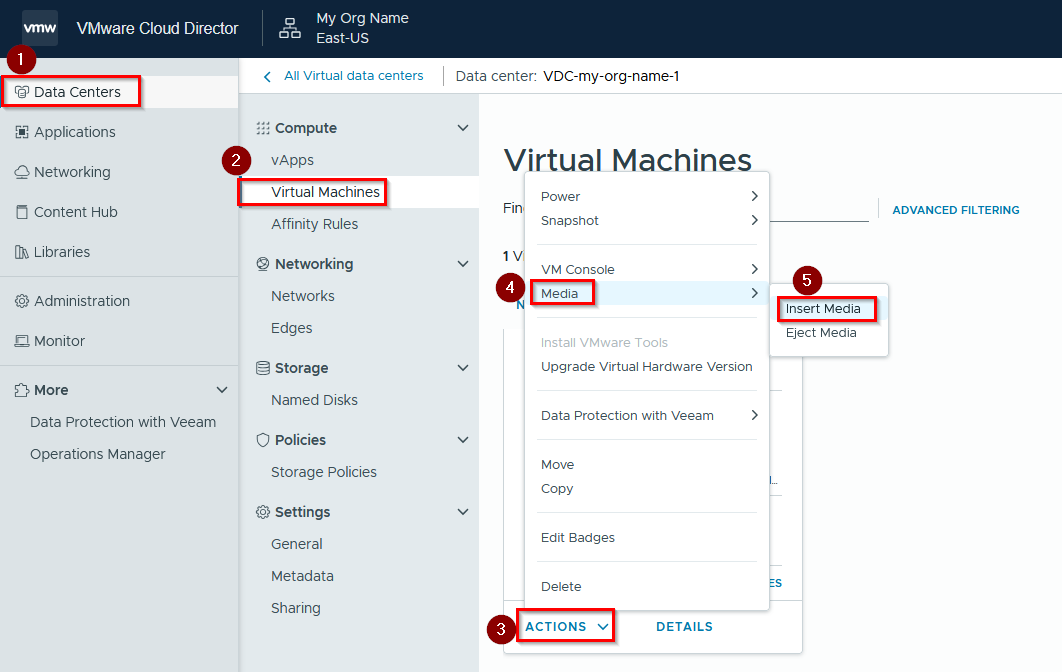The image size is (1062, 672).
Task: Click the Applications sidebar icon
Action: [x=22, y=132]
